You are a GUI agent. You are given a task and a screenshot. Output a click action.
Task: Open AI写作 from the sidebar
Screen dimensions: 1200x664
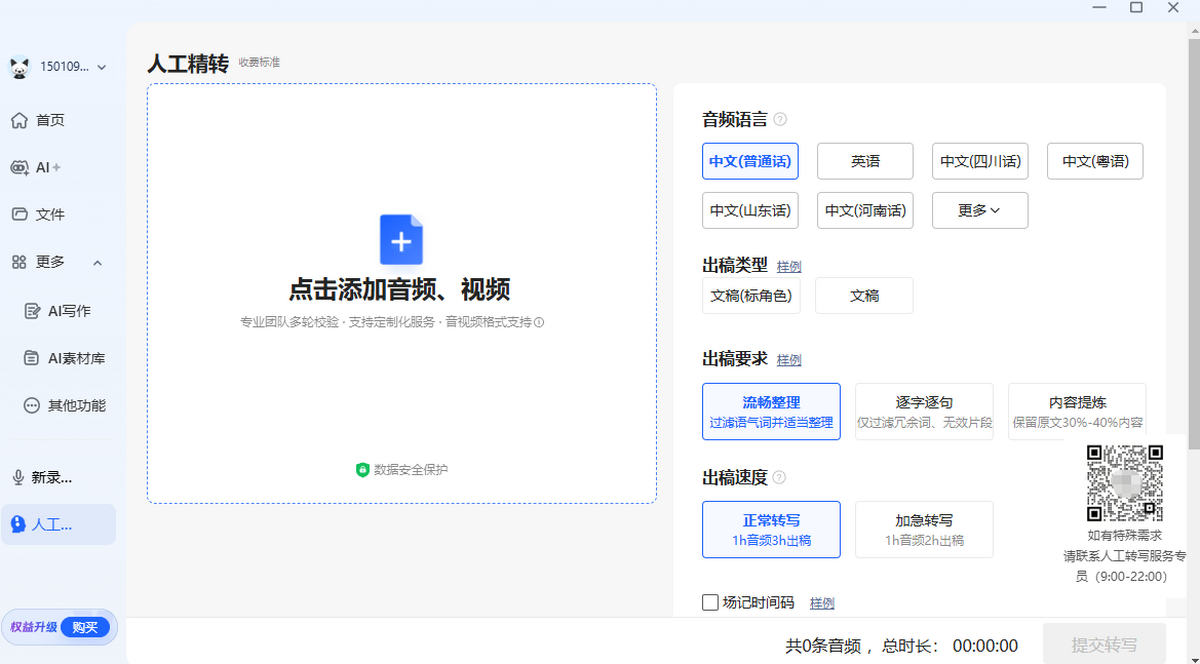(59, 310)
